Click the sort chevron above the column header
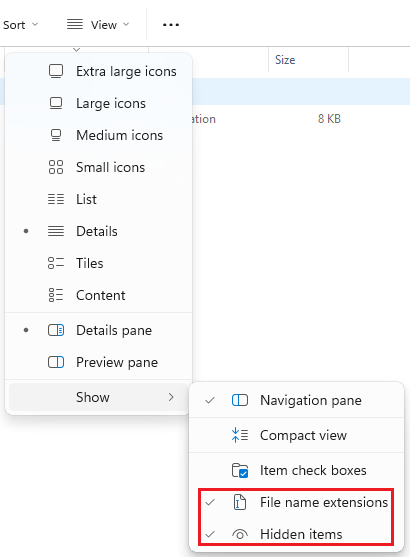 click(x=76, y=50)
